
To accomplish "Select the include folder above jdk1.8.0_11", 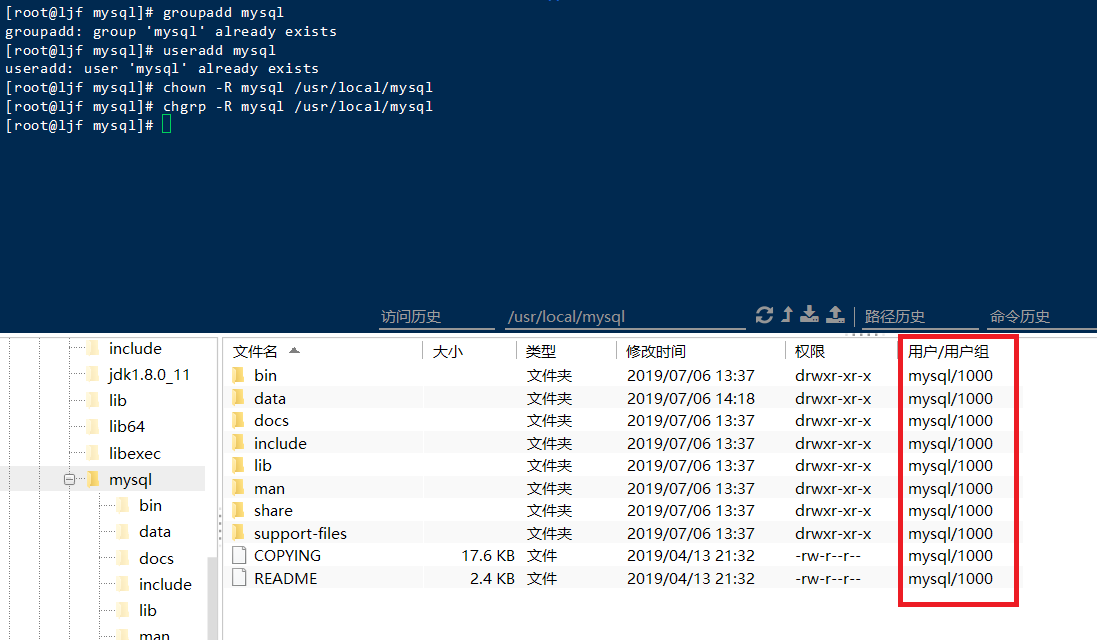I will pos(135,348).
